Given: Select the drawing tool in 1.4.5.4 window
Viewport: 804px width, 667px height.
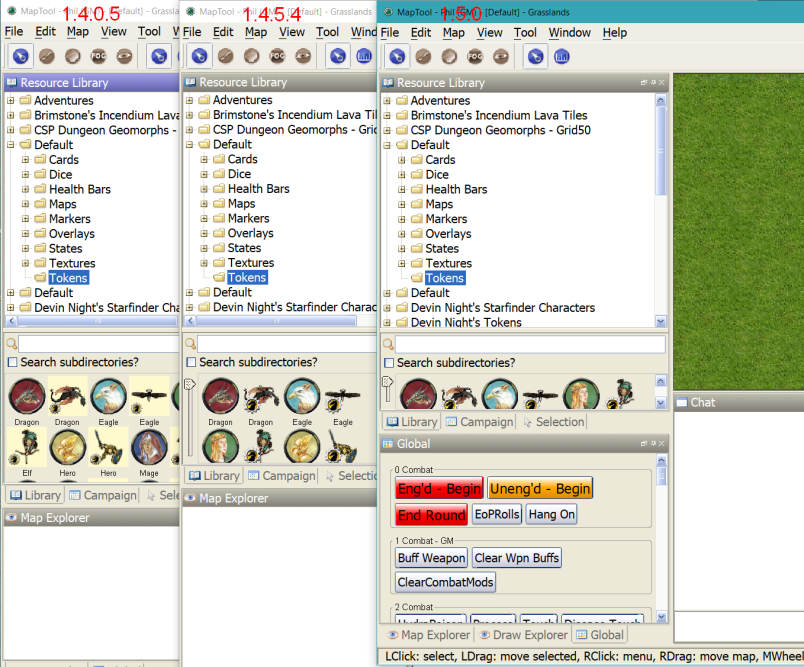Looking at the screenshot, I should (x=226, y=56).
